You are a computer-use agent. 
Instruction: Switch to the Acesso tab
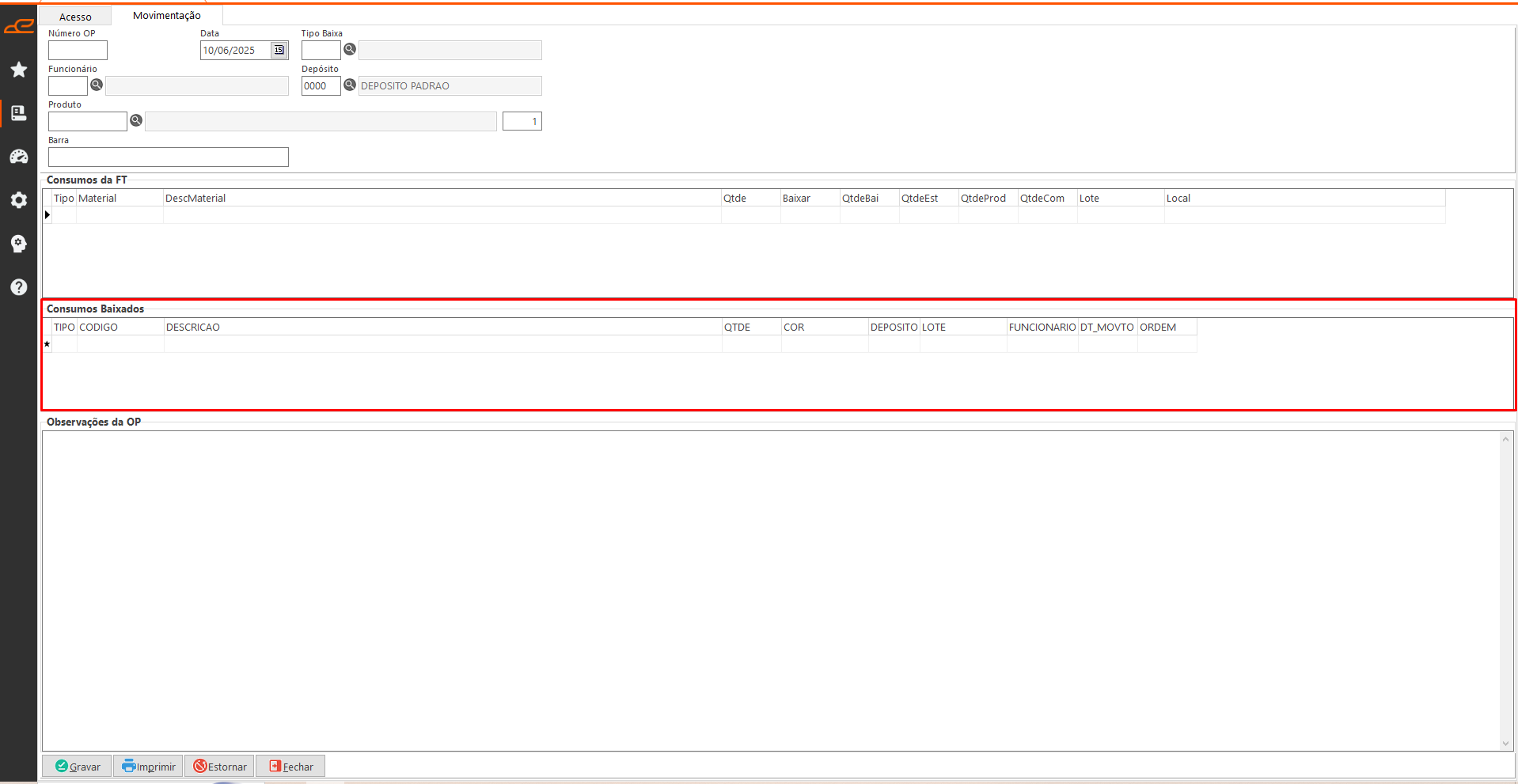click(75, 17)
